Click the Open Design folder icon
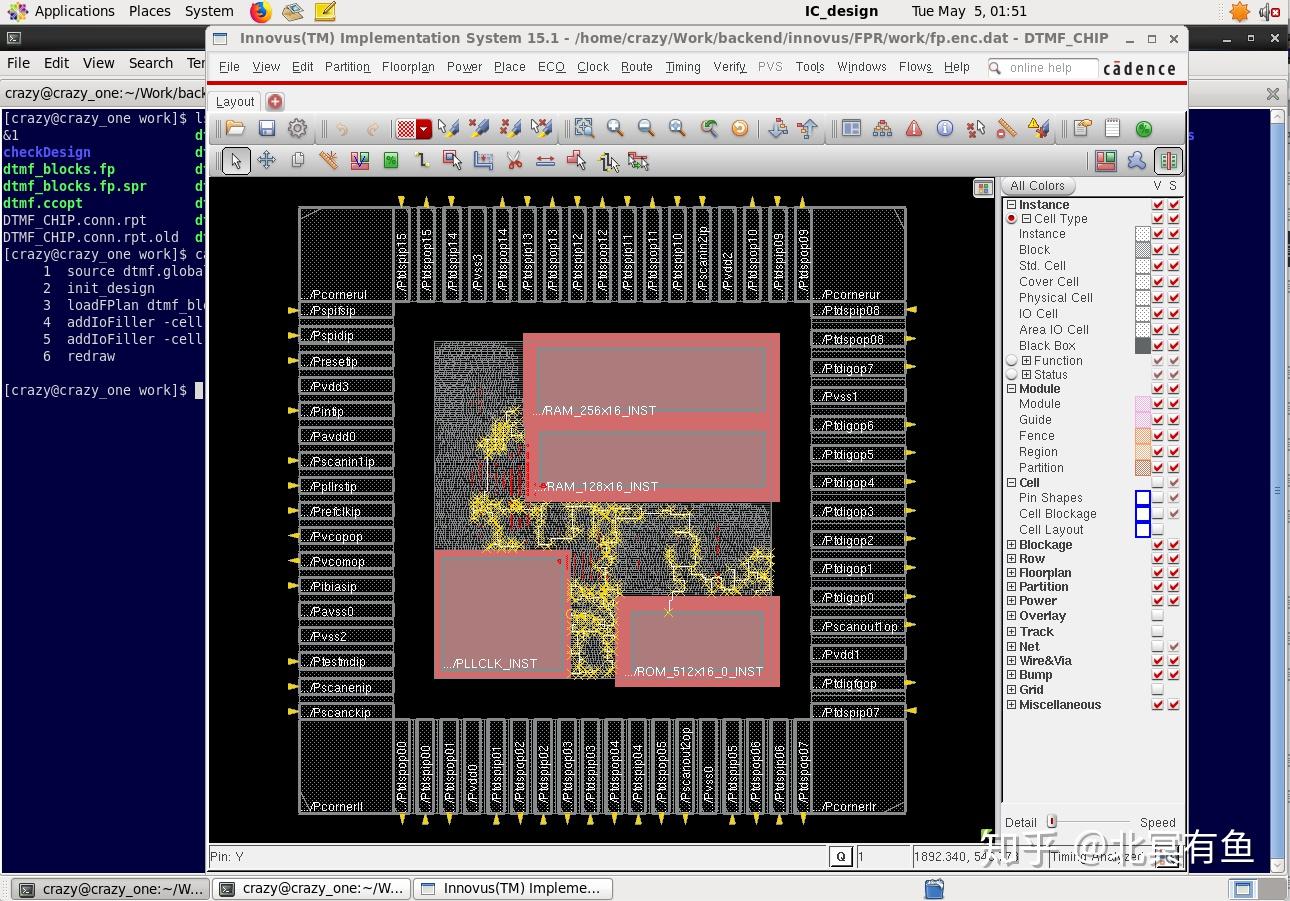This screenshot has height=901, width=1290. pyautogui.click(x=235, y=128)
